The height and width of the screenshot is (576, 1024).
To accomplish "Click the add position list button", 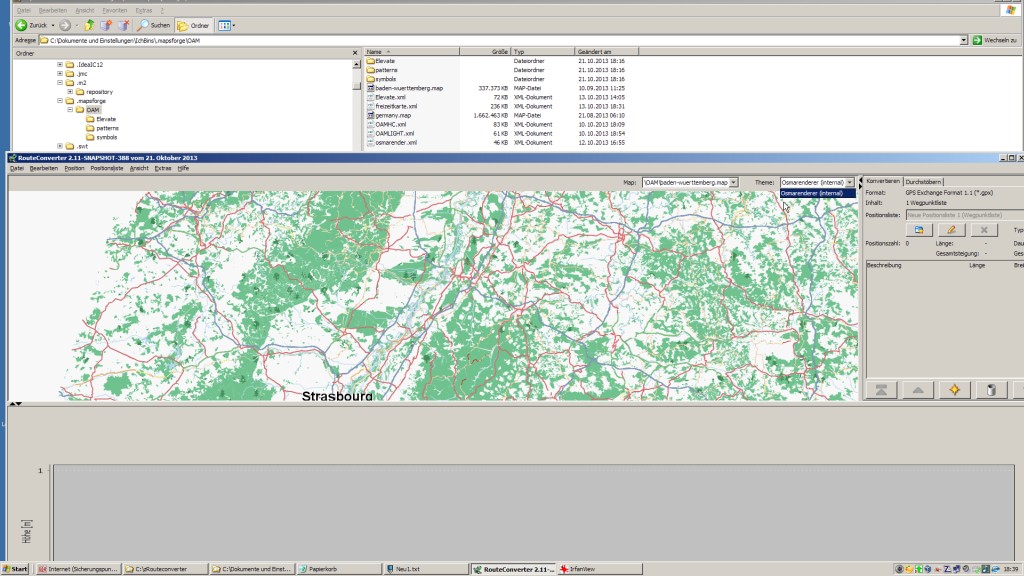I will 917,230.
